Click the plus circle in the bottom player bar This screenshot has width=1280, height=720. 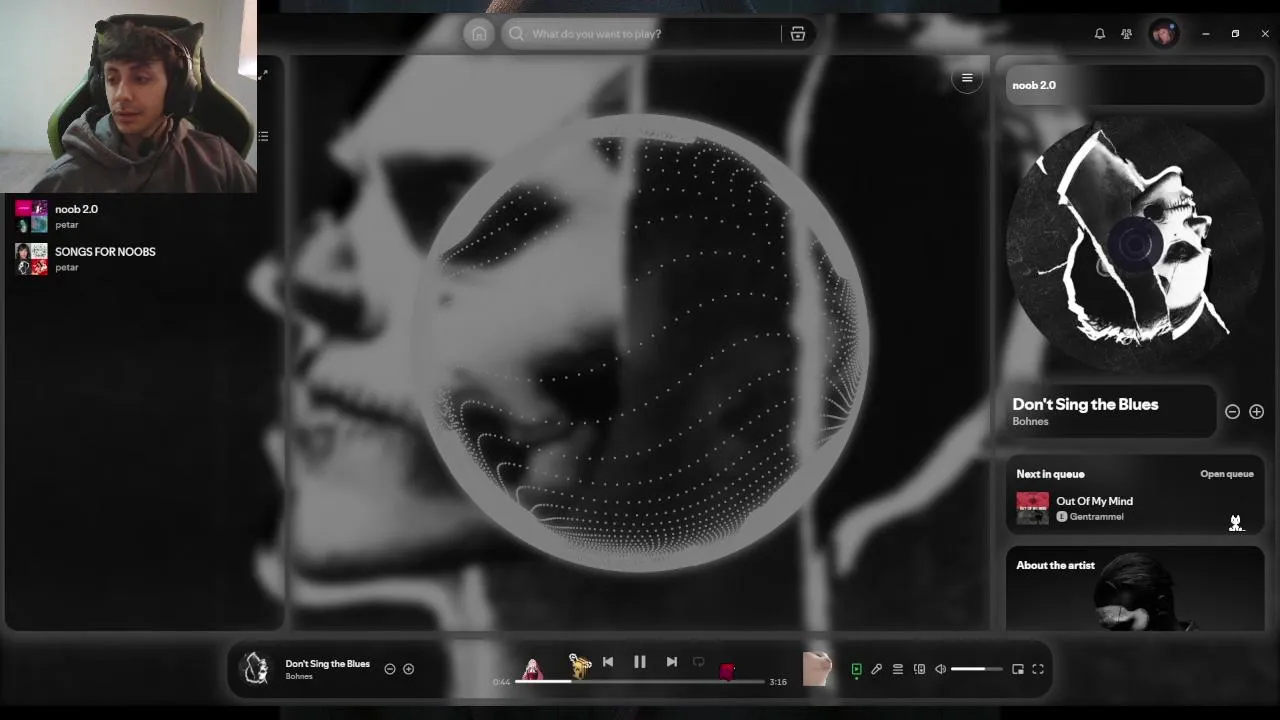pyautogui.click(x=408, y=669)
